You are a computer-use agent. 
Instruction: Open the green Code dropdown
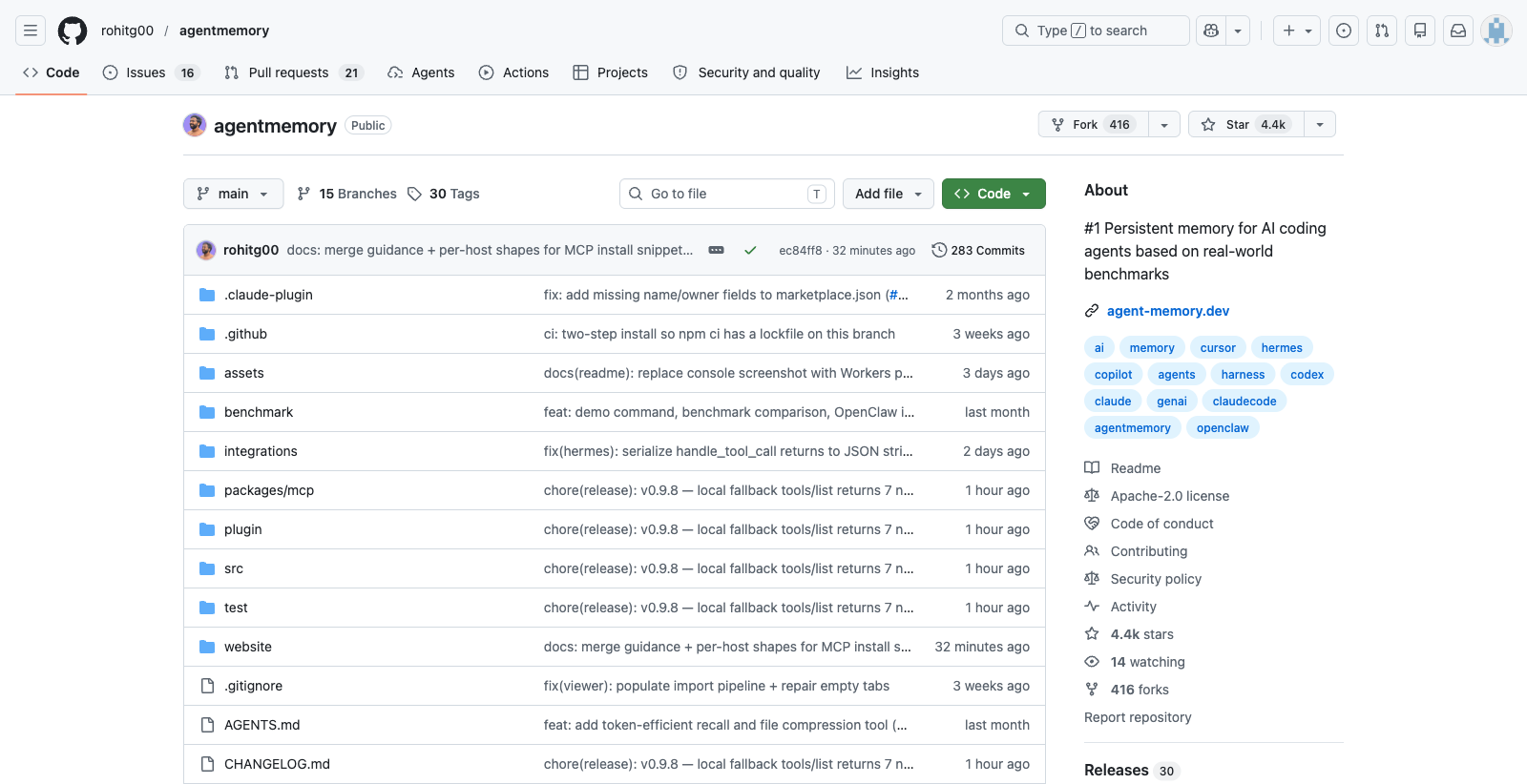pyautogui.click(x=994, y=194)
